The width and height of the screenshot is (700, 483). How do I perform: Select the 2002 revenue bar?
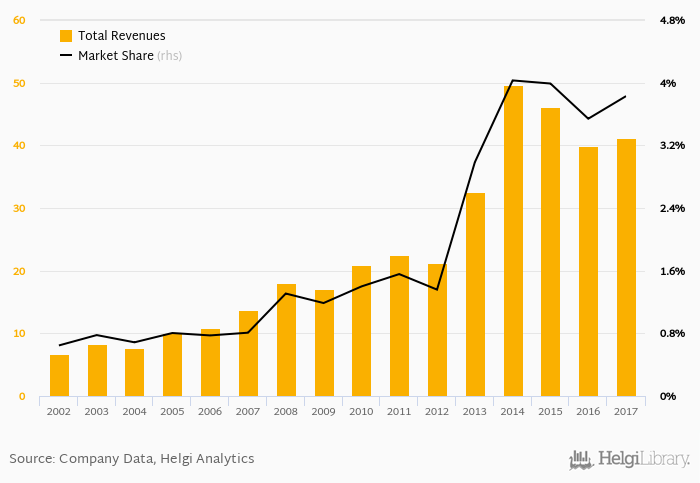point(60,376)
